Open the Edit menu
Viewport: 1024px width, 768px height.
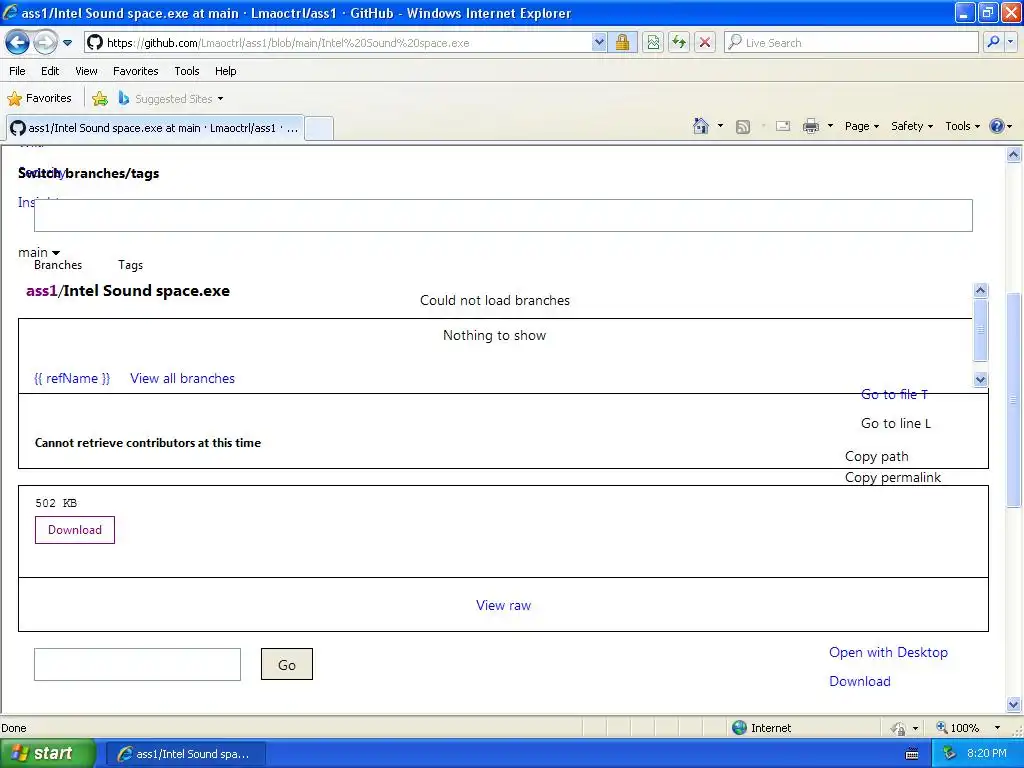[50, 71]
